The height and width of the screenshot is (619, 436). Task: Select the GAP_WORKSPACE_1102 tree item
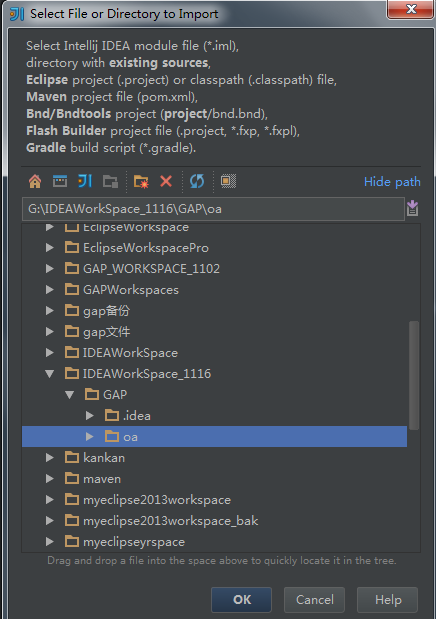[x=142, y=268]
